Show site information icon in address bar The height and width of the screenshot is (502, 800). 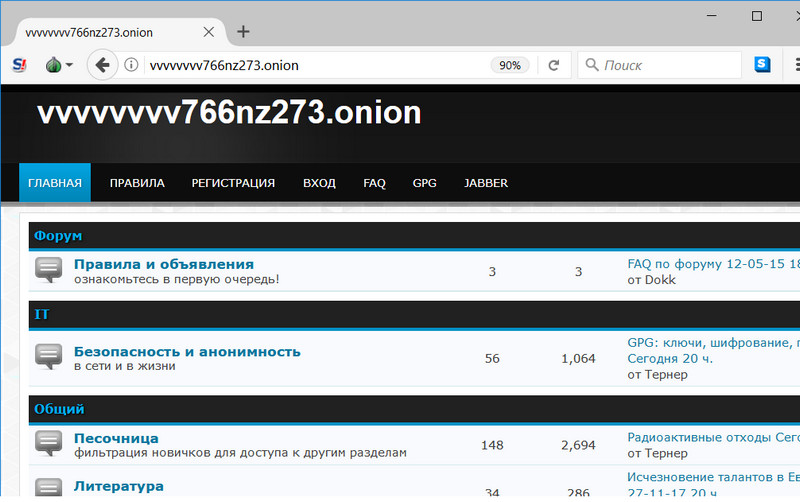point(131,66)
